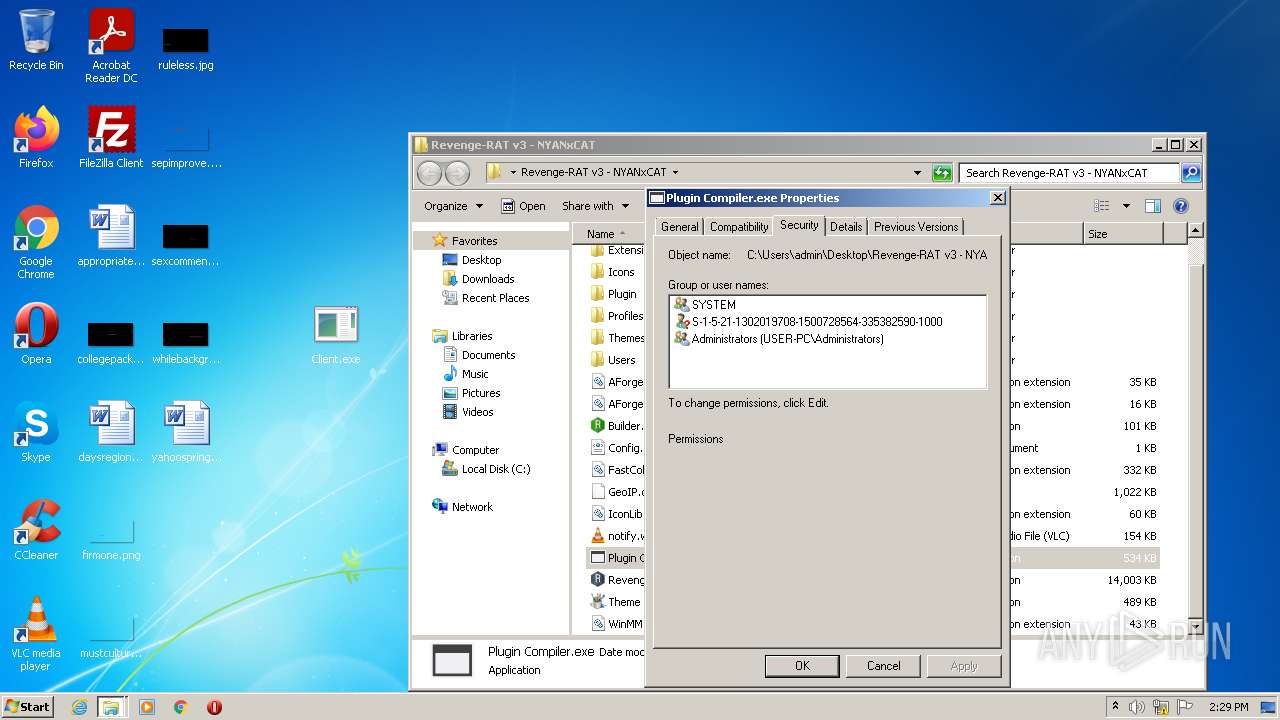
Task: Select the appropriate Word document on desktop
Action: (x=111, y=236)
